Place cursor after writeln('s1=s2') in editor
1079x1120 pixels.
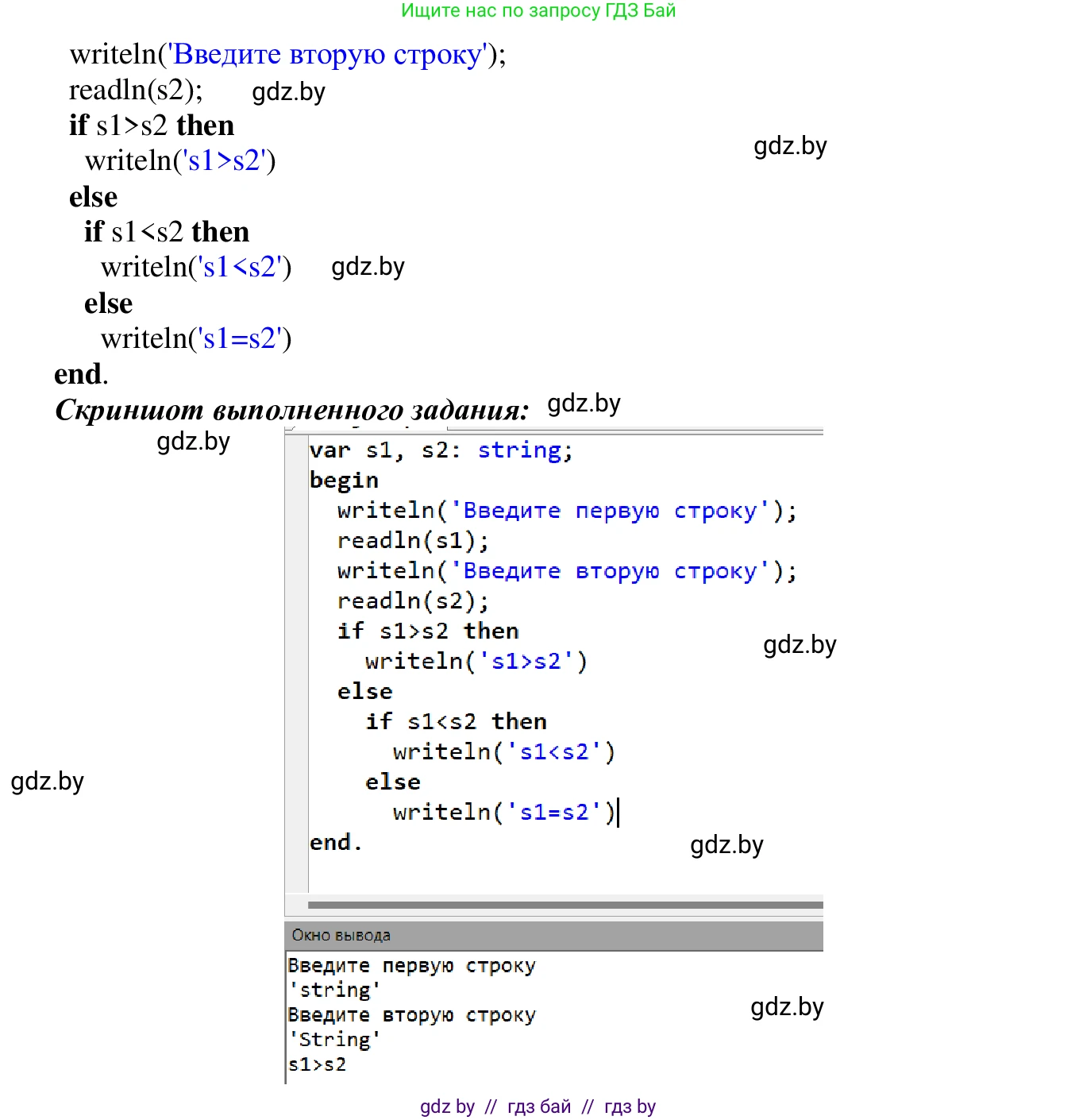click(x=618, y=813)
